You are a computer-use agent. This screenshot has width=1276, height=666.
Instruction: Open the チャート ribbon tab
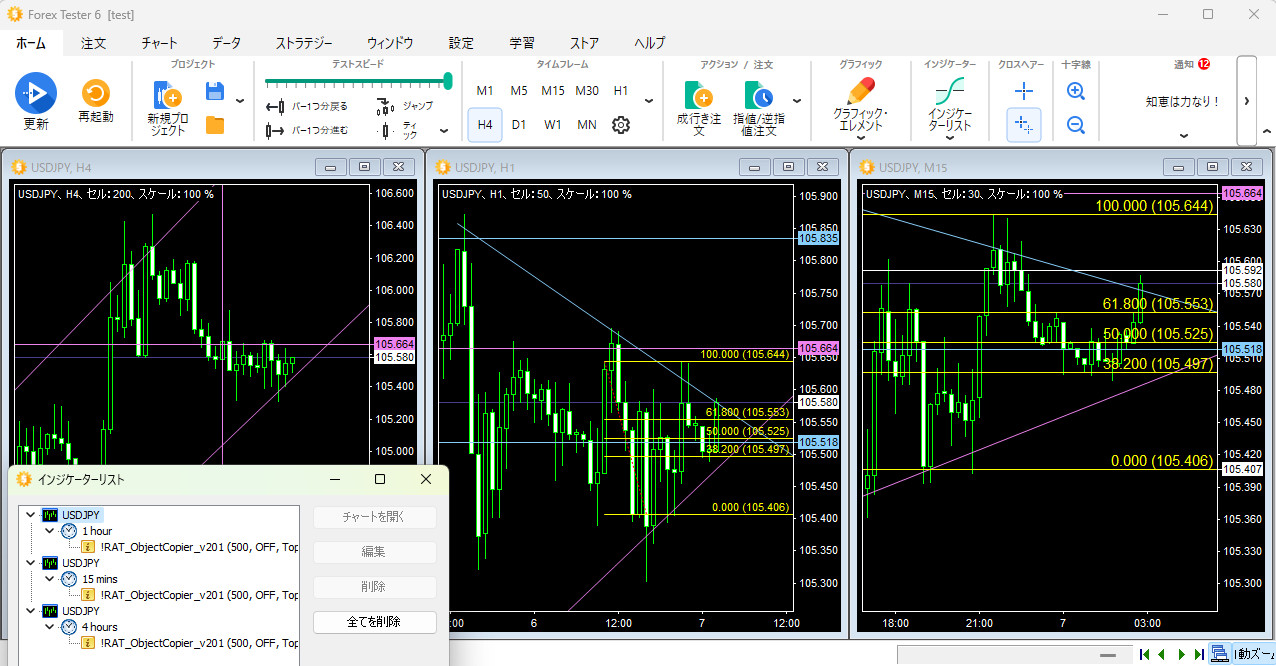(x=159, y=43)
